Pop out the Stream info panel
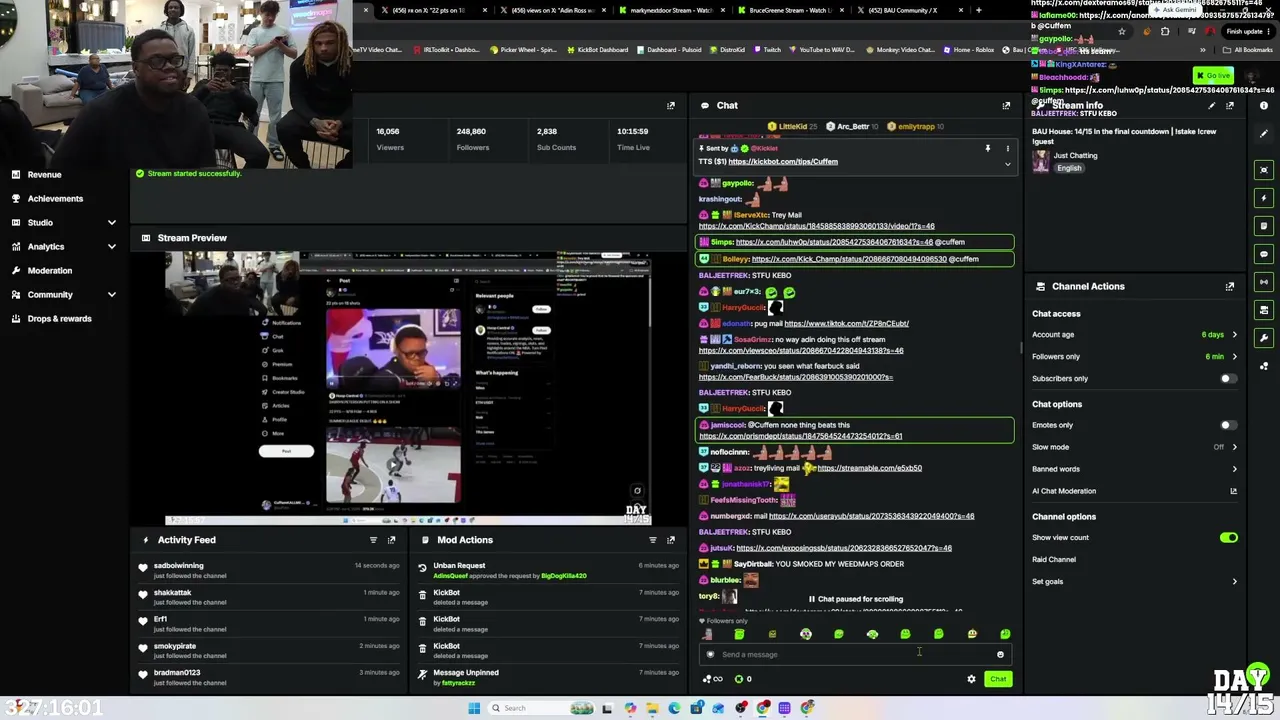 pos(1230,105)
